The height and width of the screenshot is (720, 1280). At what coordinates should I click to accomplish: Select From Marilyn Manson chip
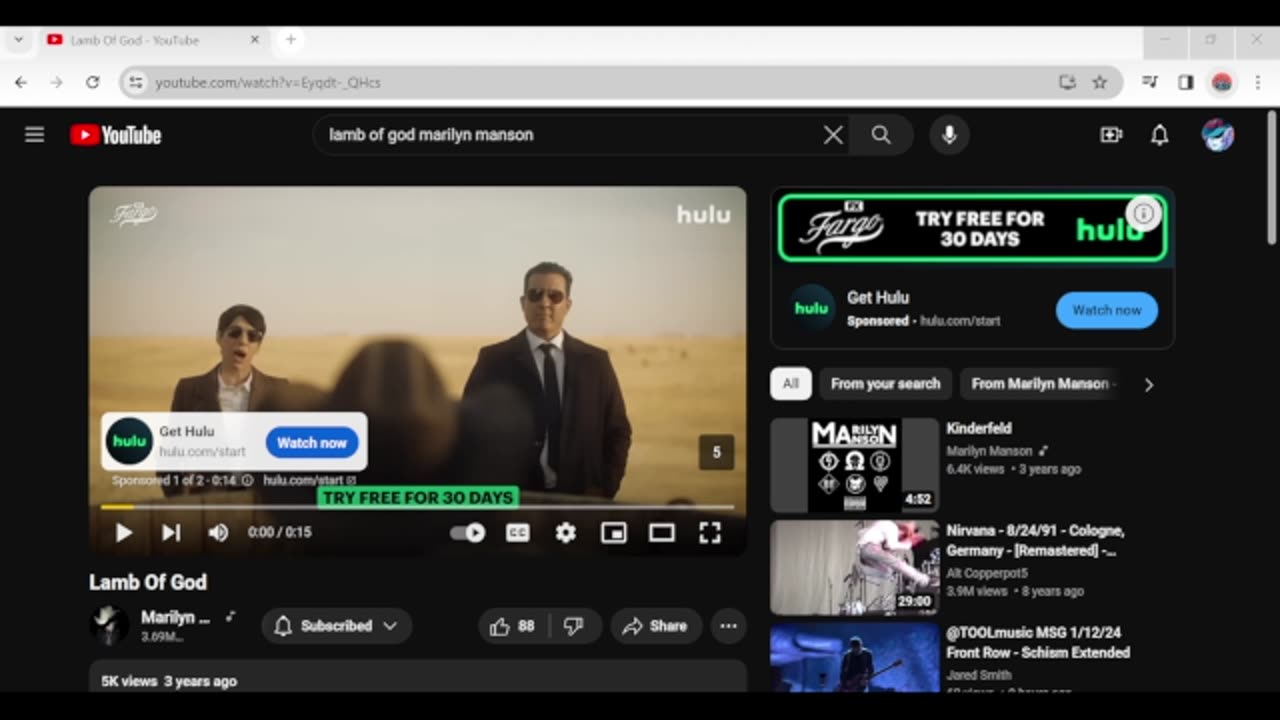point(1040,384)
